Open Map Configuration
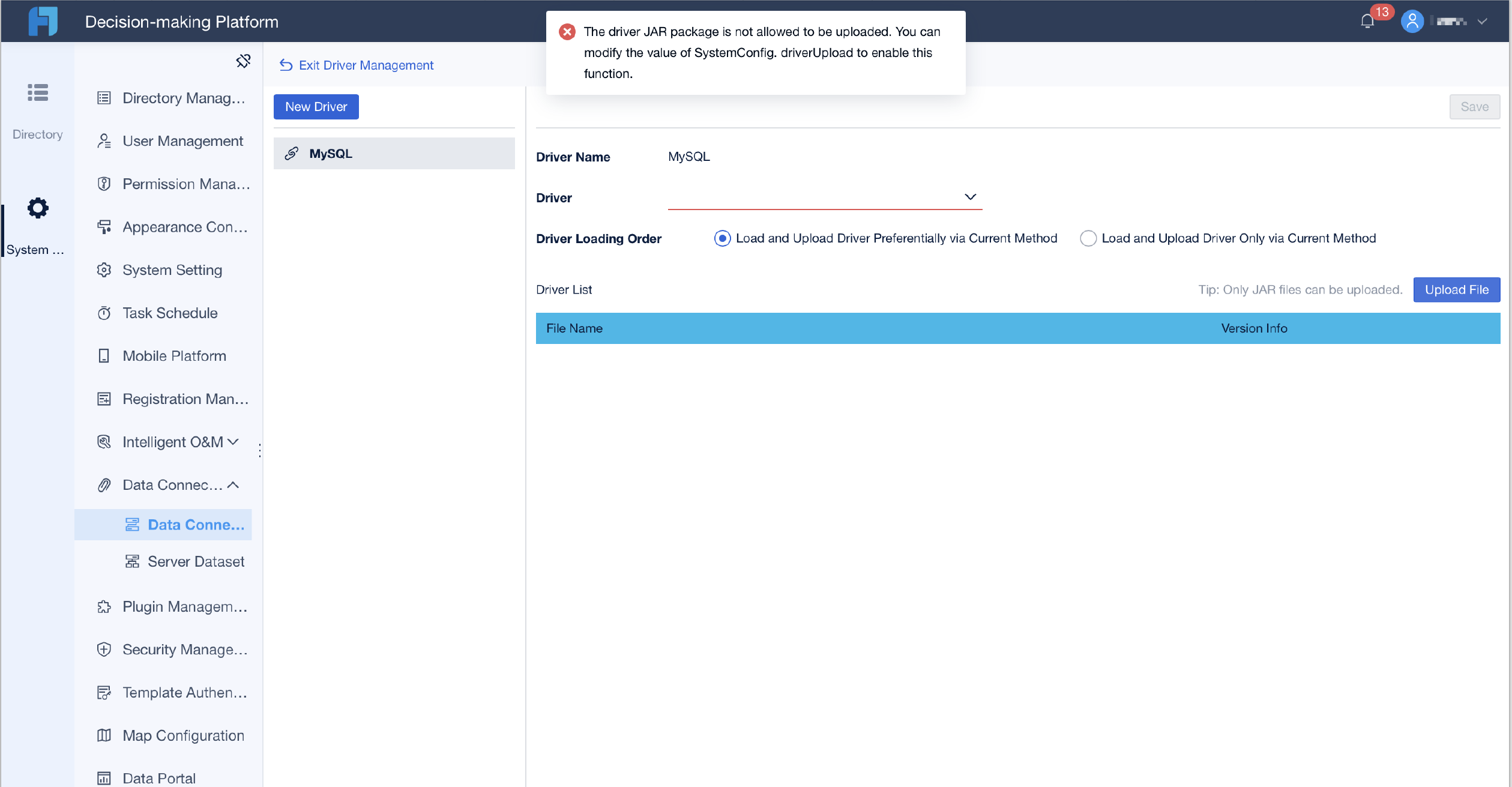This screenshot has width=1512, height=787. coord(183,735)
